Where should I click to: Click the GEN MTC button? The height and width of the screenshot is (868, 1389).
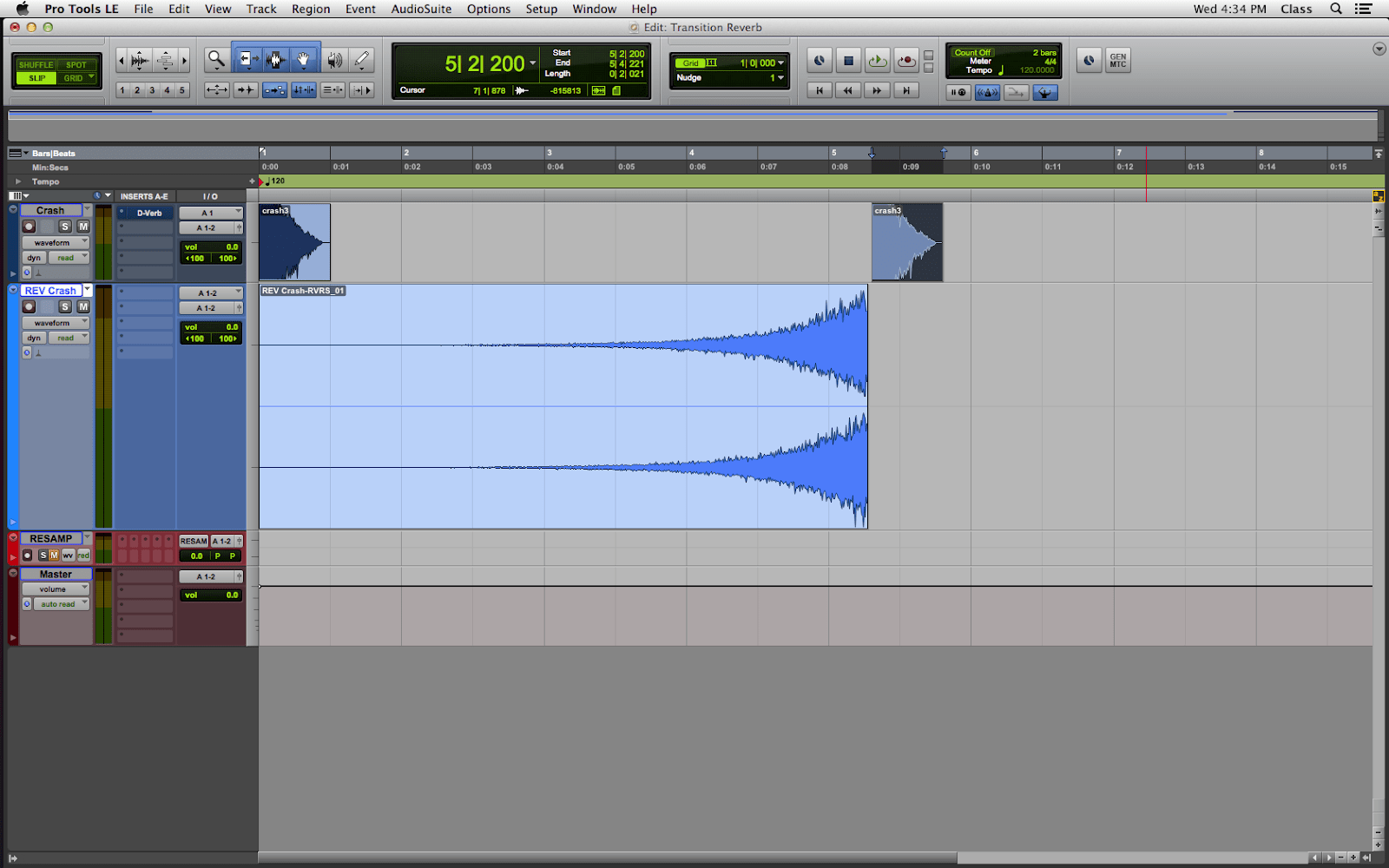point(1117,61)
